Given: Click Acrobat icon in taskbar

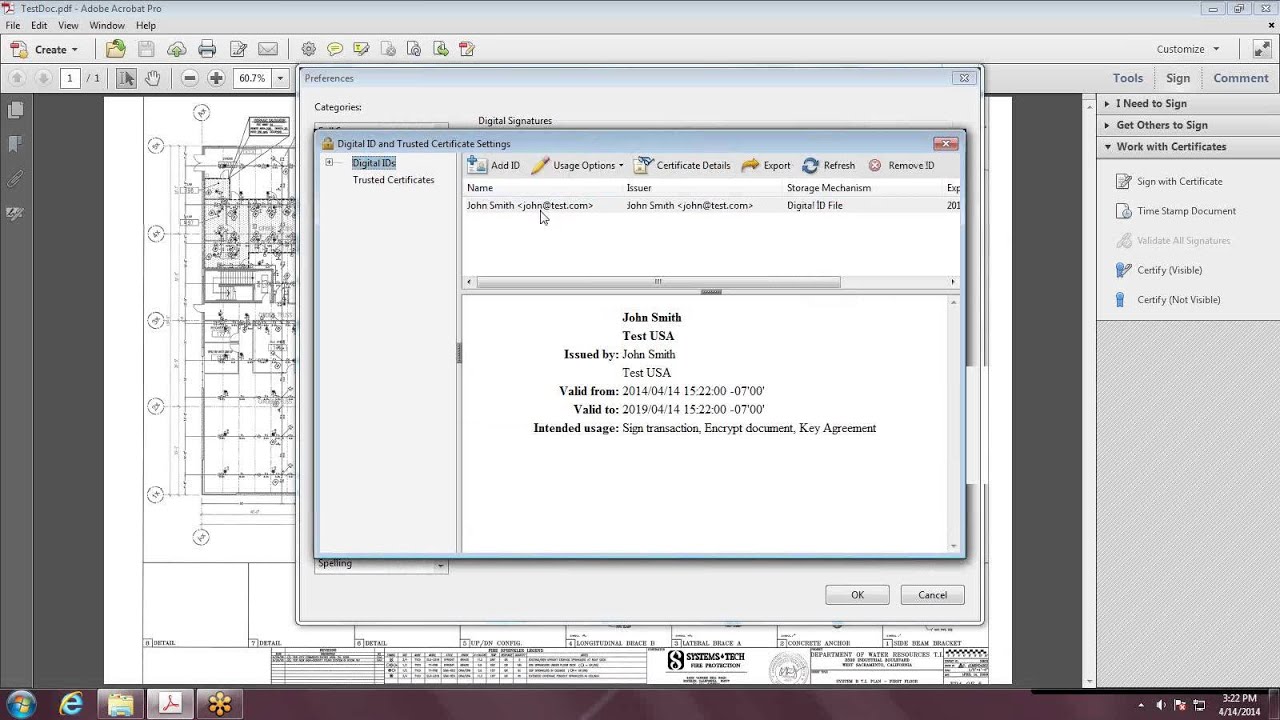Looking at the screenshot, I should (171, 704).
